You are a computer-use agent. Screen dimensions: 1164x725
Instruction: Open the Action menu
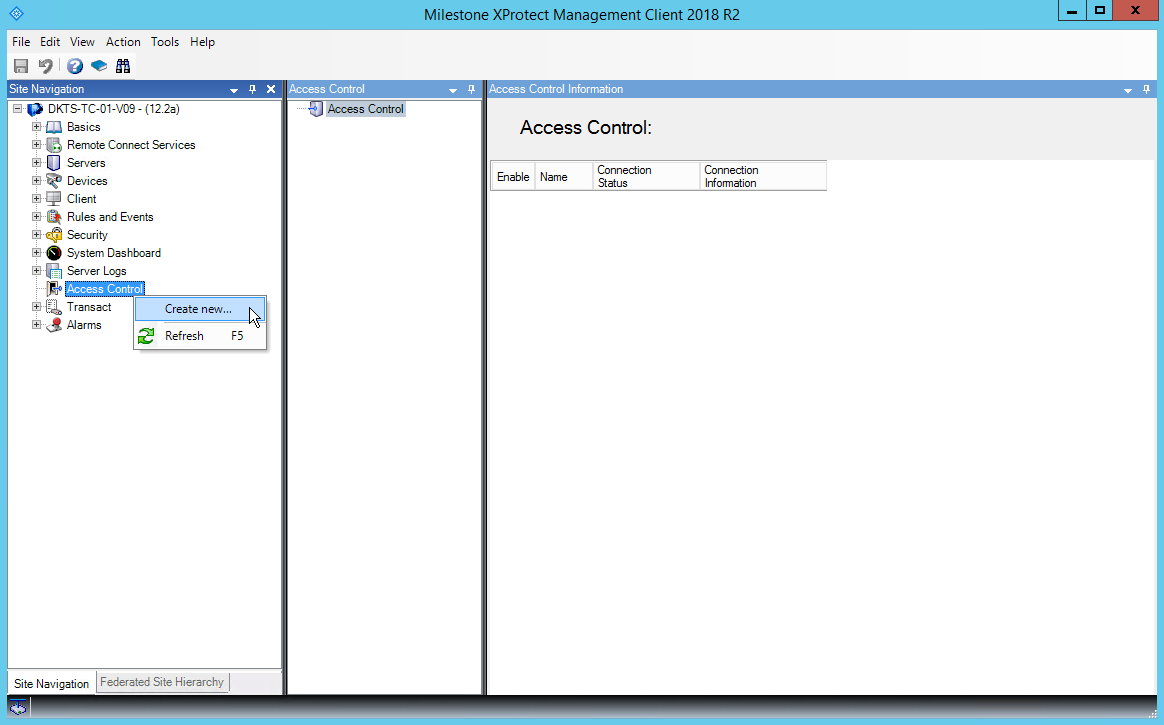(x=123, y=42)
